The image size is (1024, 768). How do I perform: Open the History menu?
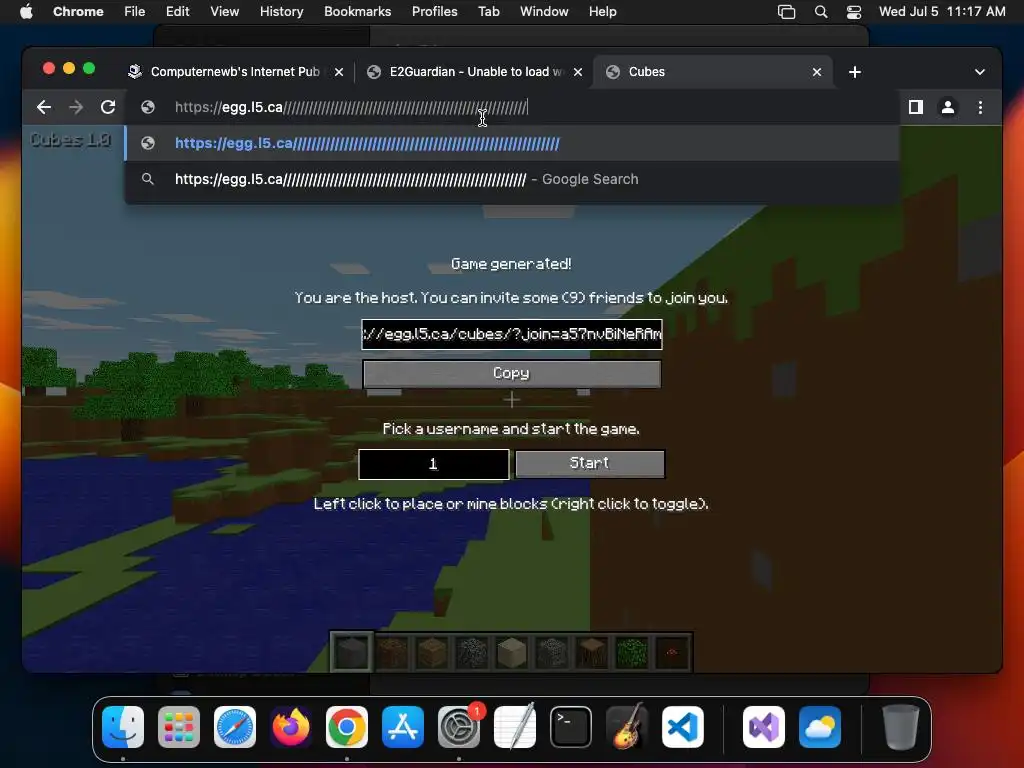(281, 12)
